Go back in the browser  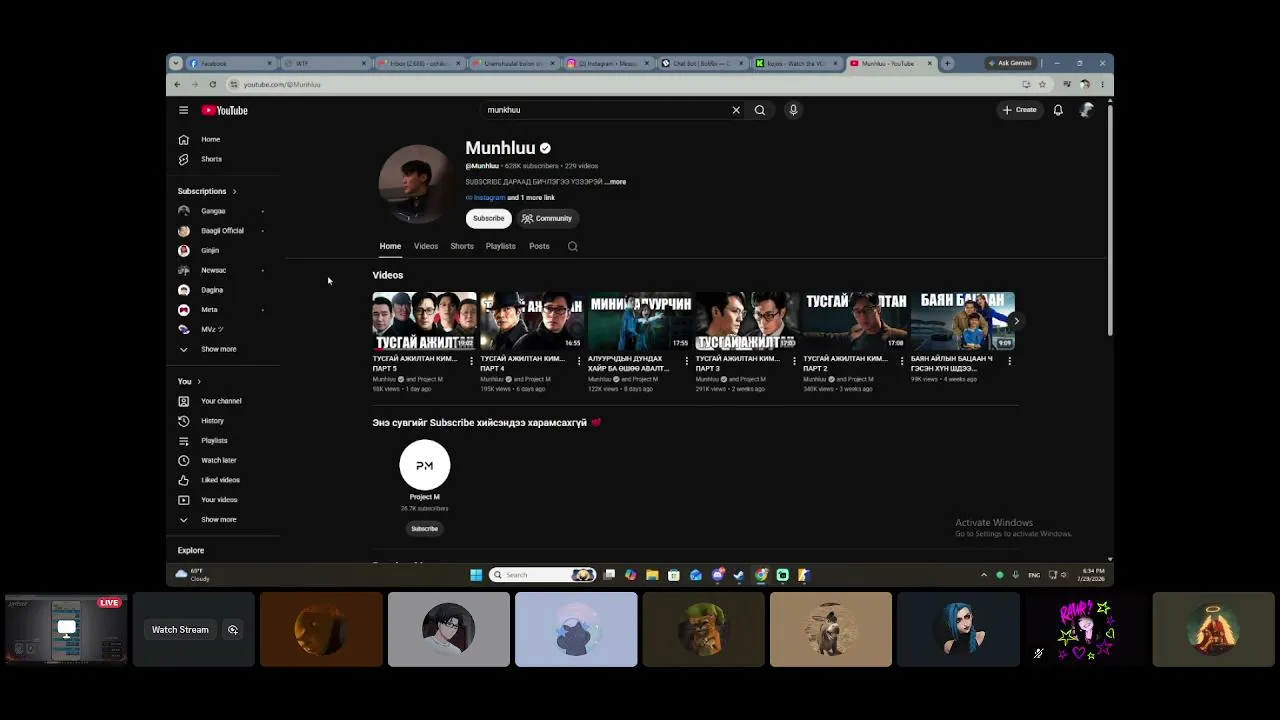[x=178, y=84]
